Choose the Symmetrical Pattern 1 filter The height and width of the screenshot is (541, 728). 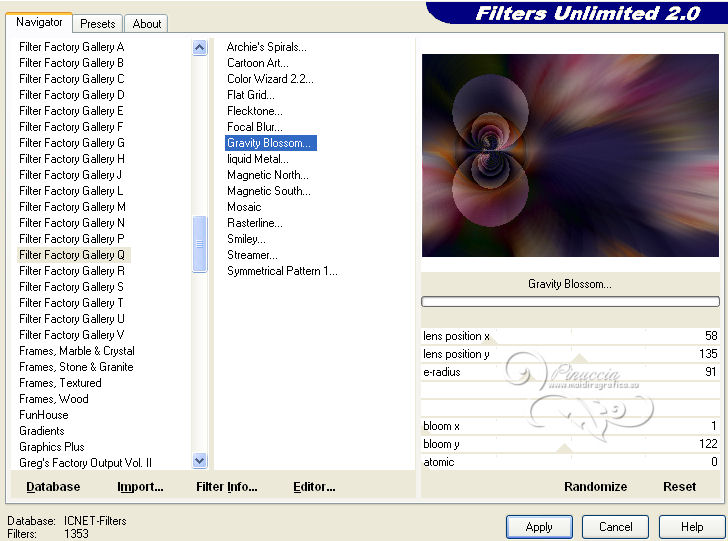[x=282, y=271]
